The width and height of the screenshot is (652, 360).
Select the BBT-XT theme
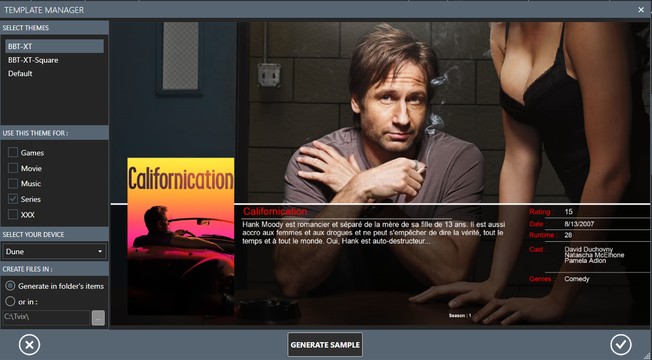tap(54, 46)
